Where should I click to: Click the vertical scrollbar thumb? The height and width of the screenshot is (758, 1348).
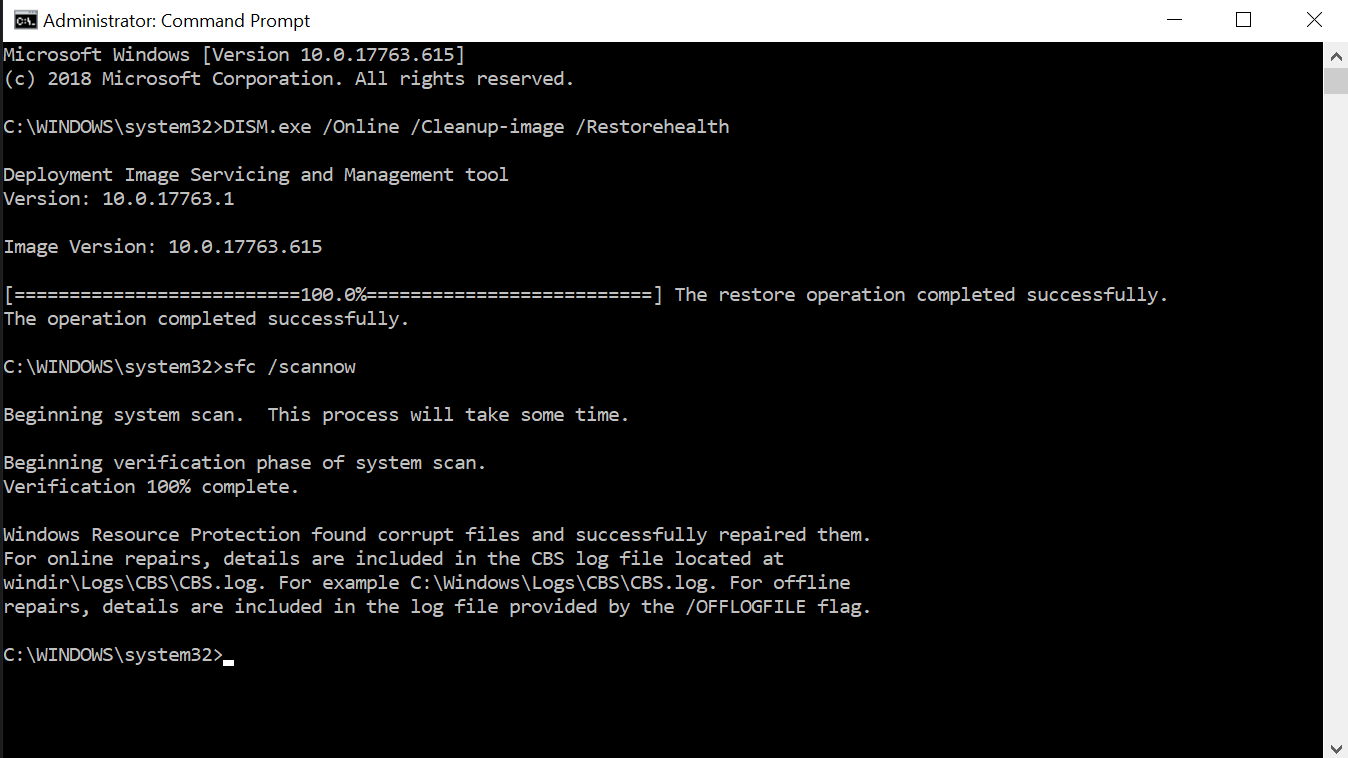coord(1335,80)
